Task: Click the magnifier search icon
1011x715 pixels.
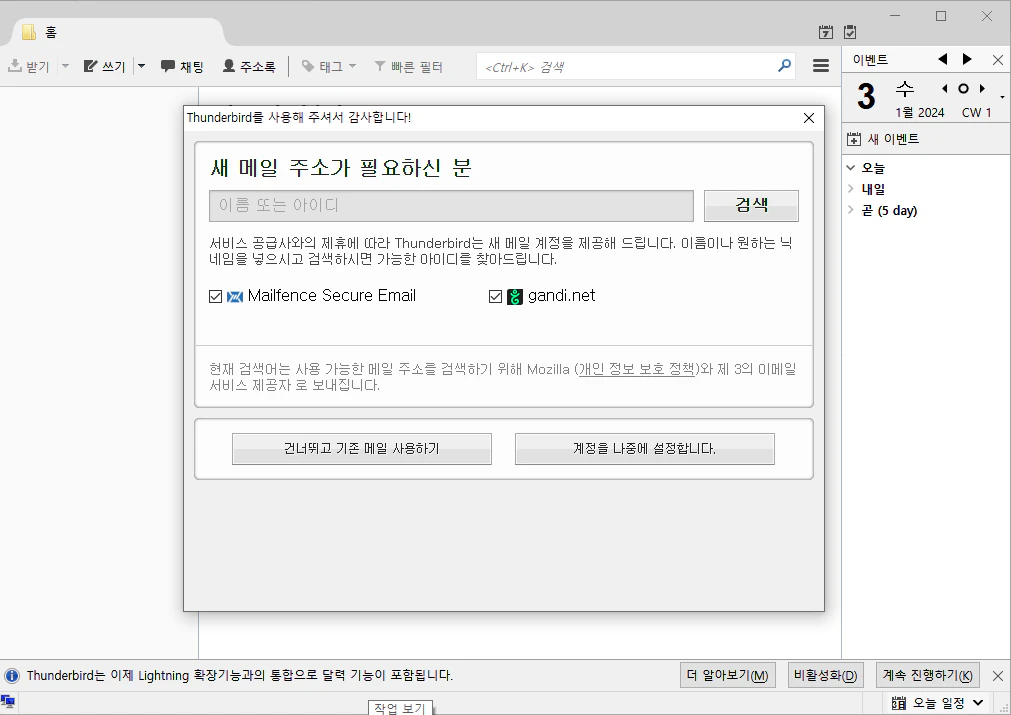Action: pyautogui.click(x=784, y=66)
